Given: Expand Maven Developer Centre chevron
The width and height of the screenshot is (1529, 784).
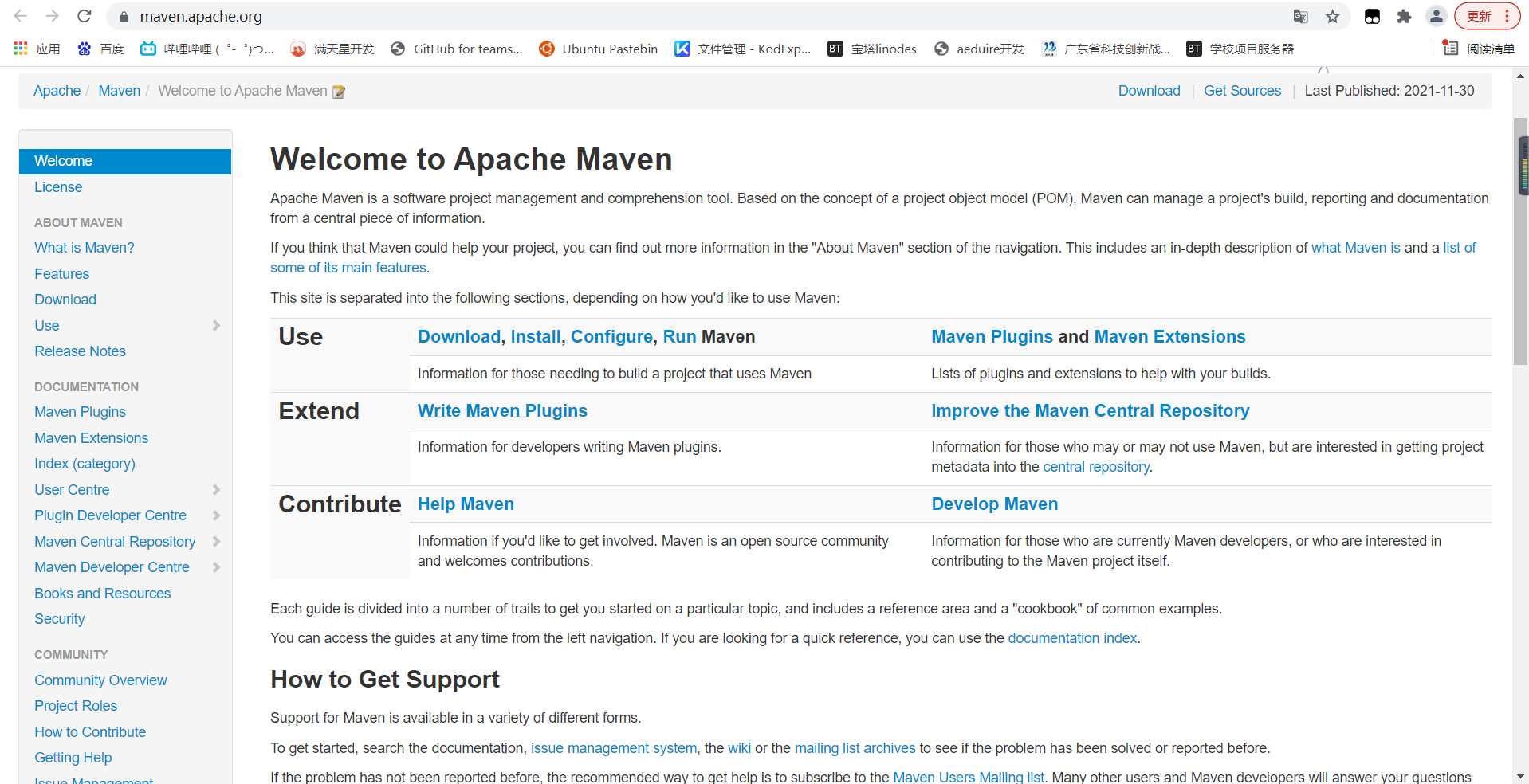Looking at the screenshot, I should [x=216, y=567].
